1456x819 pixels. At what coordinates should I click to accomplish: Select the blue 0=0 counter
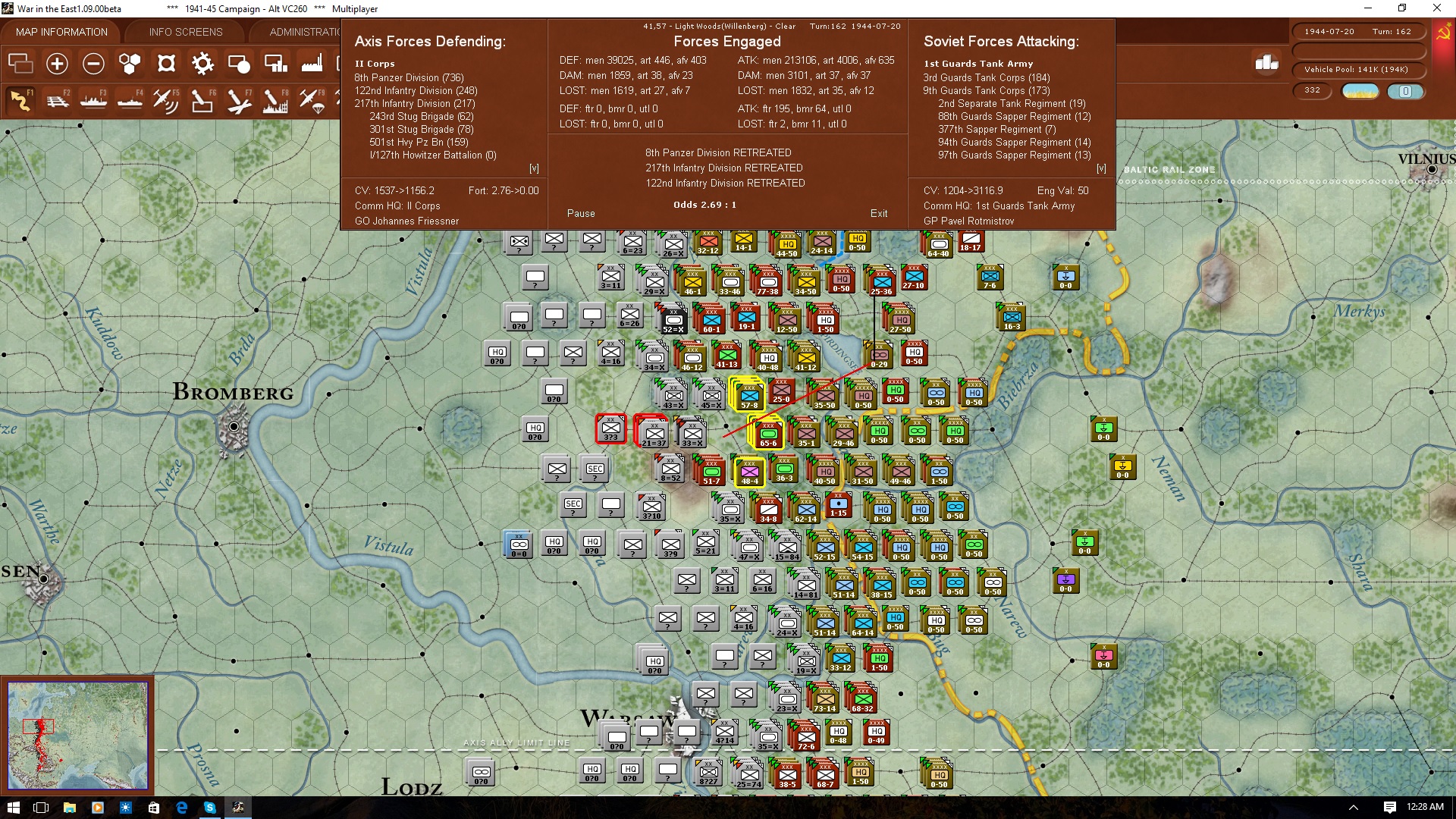pos(519,545)
